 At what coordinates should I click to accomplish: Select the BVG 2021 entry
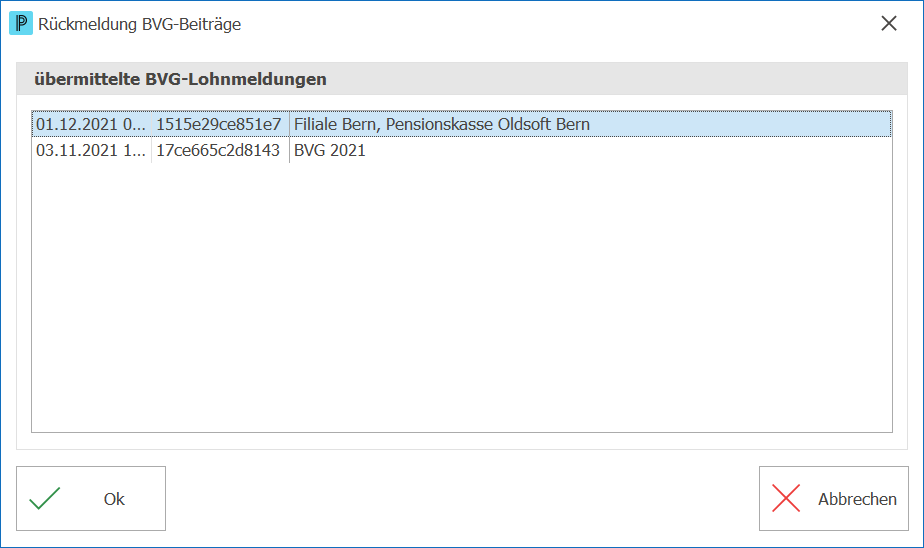click(x=590, y=150)
